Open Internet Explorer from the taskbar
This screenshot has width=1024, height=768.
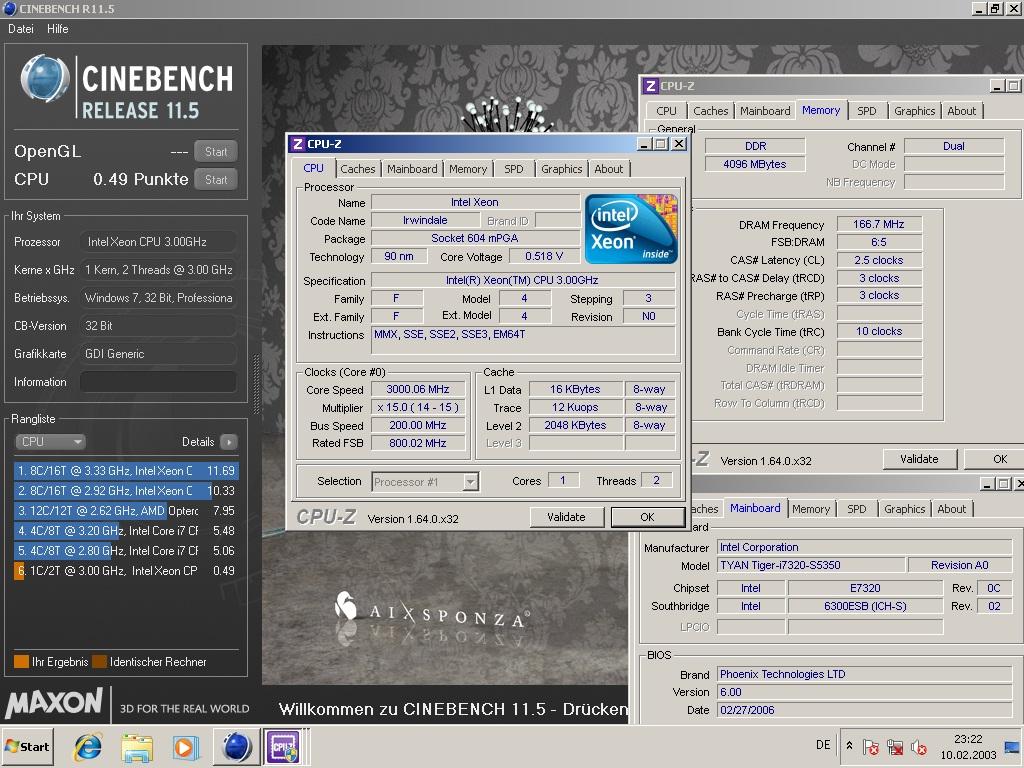coord(88,747)
